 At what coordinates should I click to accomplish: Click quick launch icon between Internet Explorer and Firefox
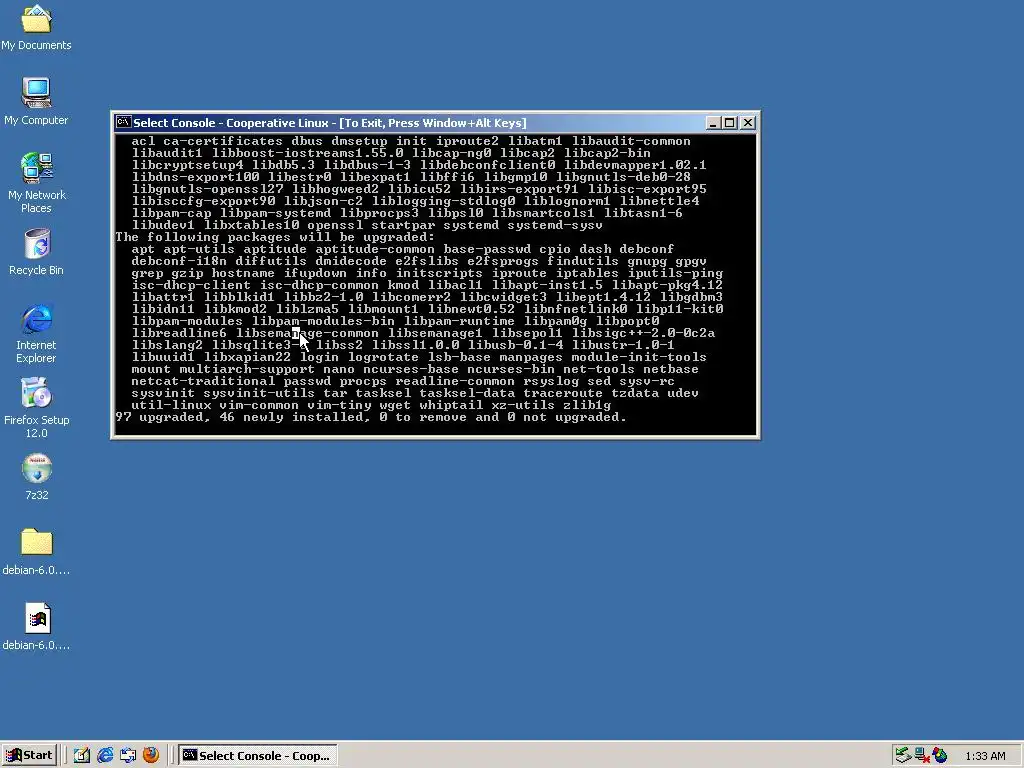tap(128, 755)
